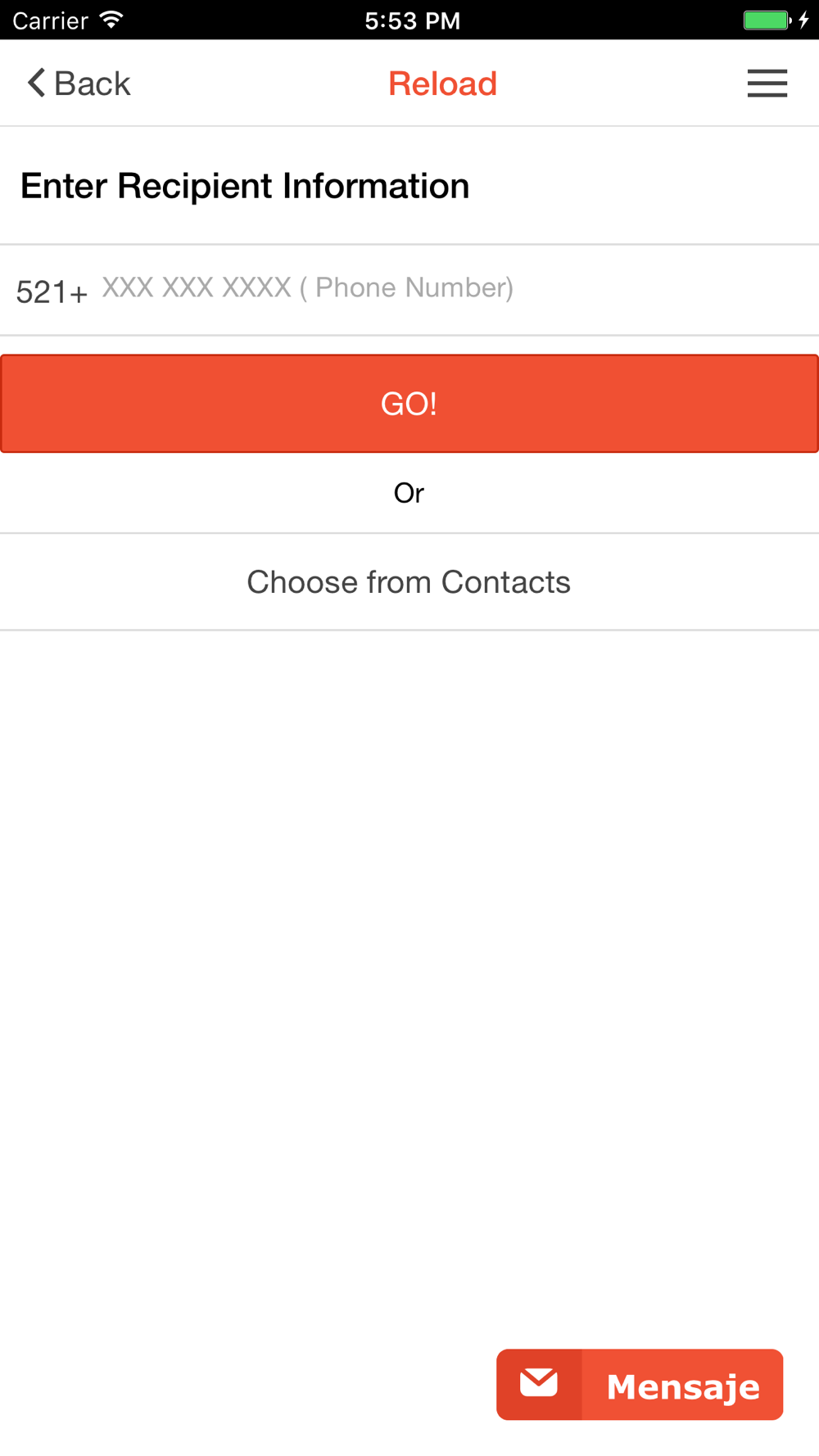Image resolution: width=819 pixels, height=1456 pixels.
Task: Open the hamburger menu icon
Action: point(767,84)
